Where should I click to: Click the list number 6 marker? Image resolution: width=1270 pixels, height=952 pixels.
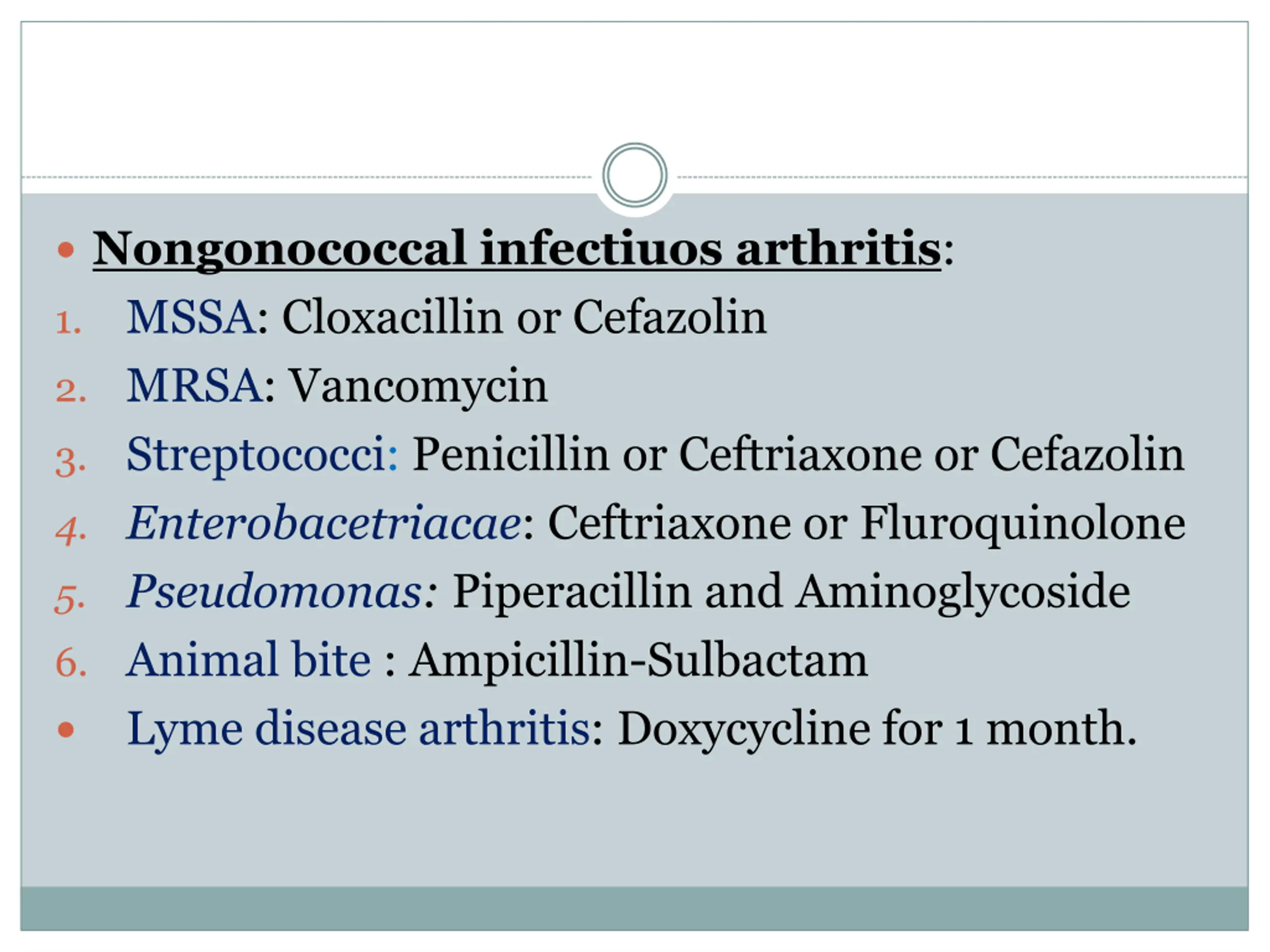click(x=70, y=663)
